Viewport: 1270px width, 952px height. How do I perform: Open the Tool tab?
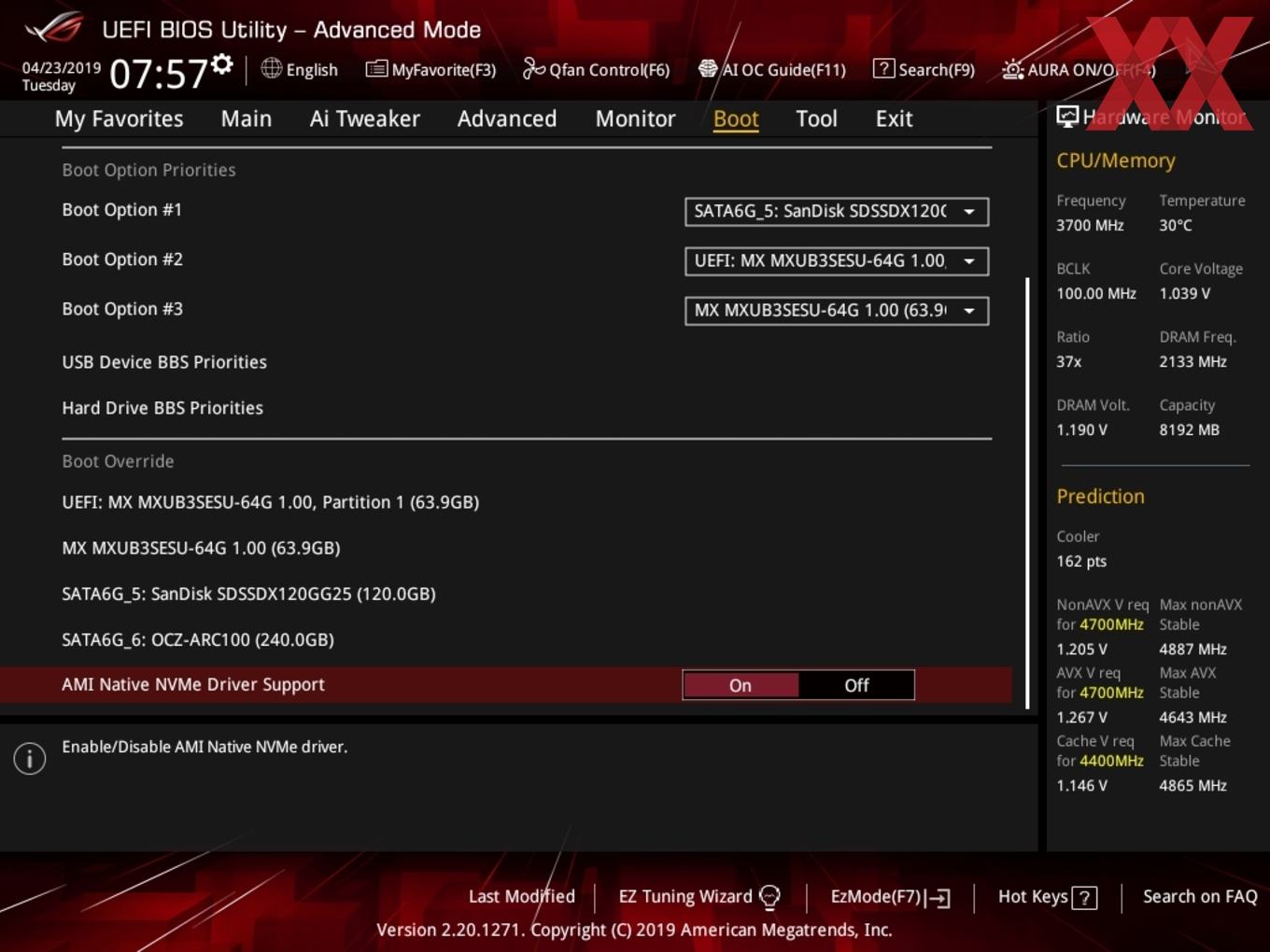pos(816,119)
